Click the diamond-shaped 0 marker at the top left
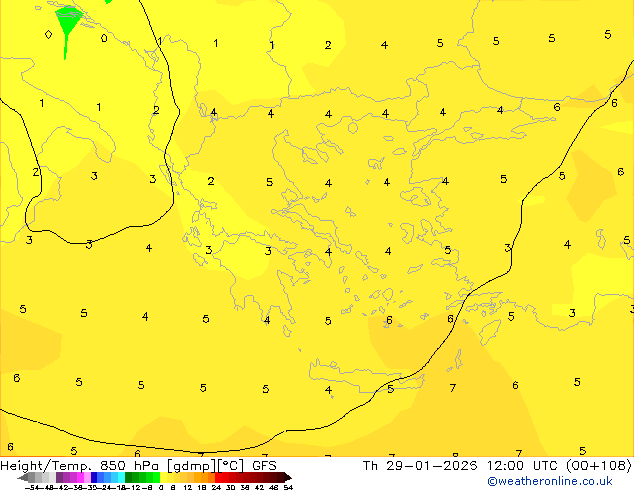 click(48, 34)
